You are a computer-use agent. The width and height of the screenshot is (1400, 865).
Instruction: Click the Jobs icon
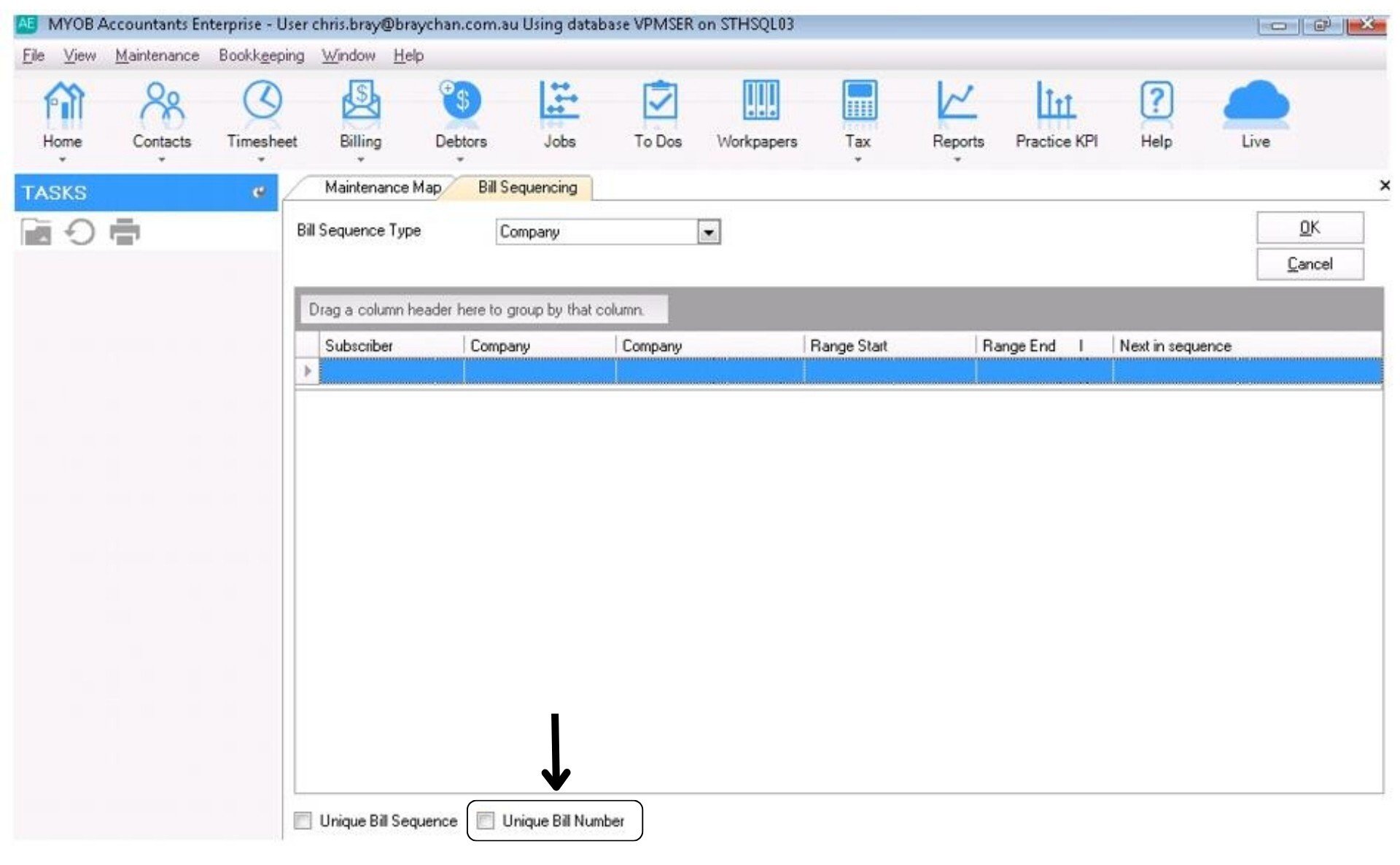click(x=559, y=101)
